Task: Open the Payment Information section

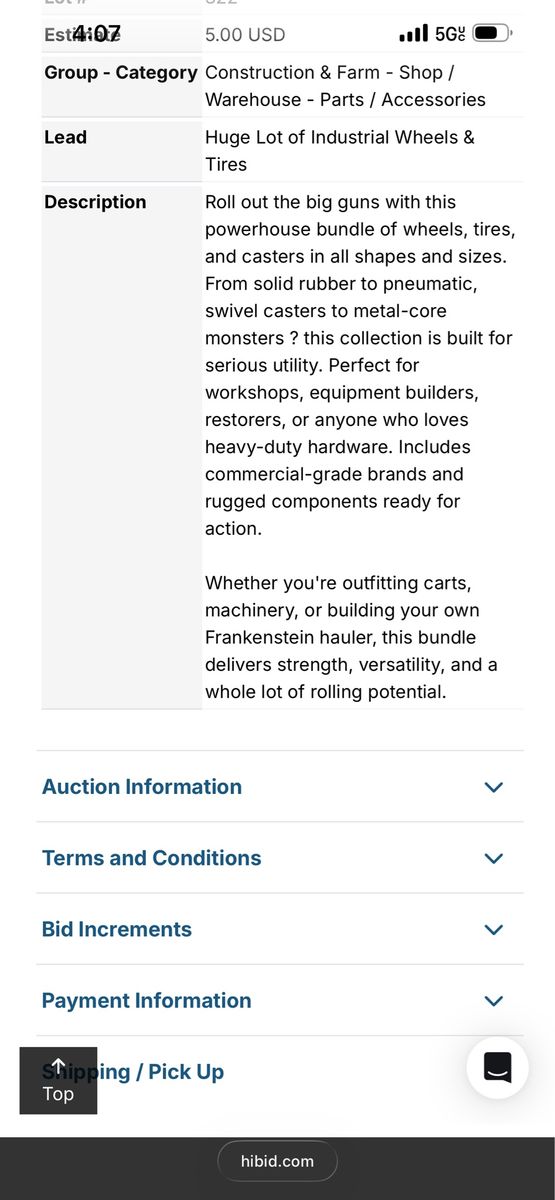Action: (x=280, y=1000)
